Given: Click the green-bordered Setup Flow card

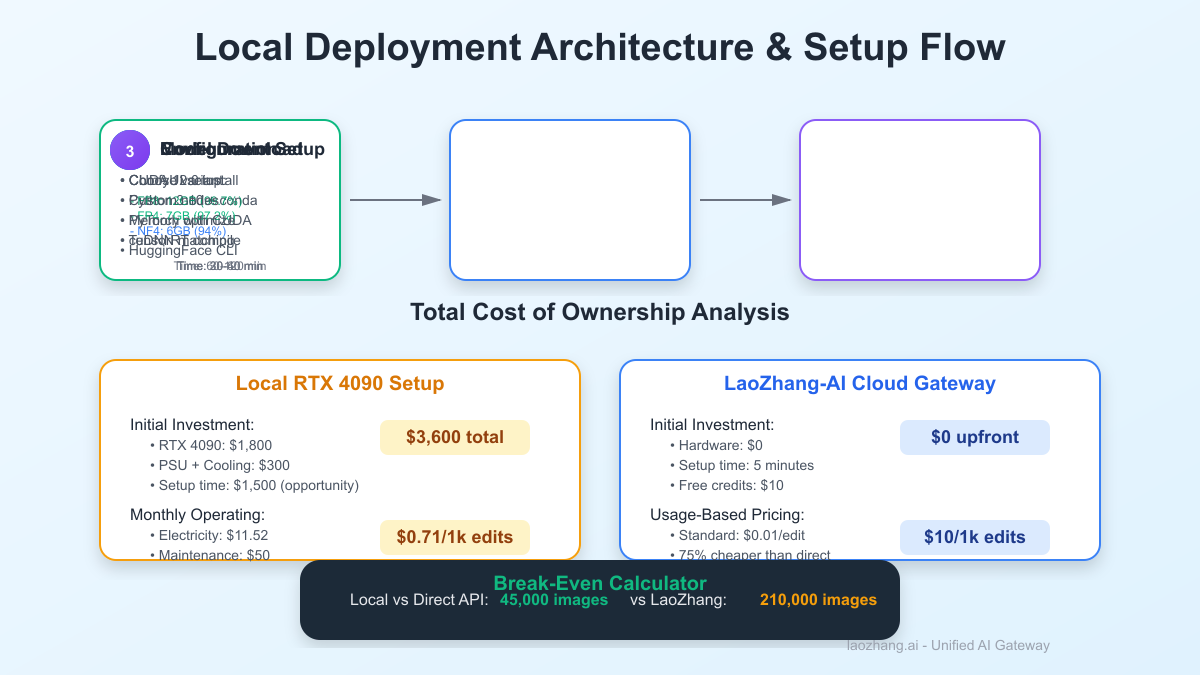Looking at the screenshot, I should [x=220, y=200].
